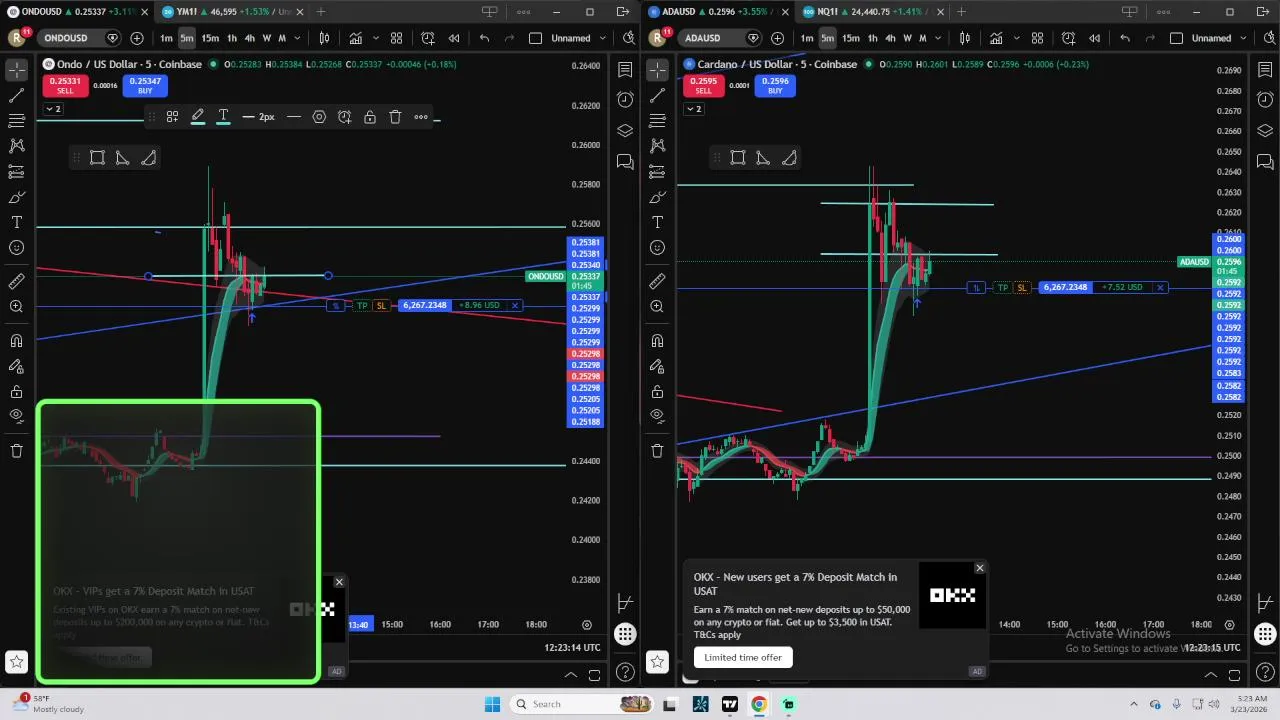Collapse the indicator legend '2' in ONDOUSD

[x=53, y=109]
